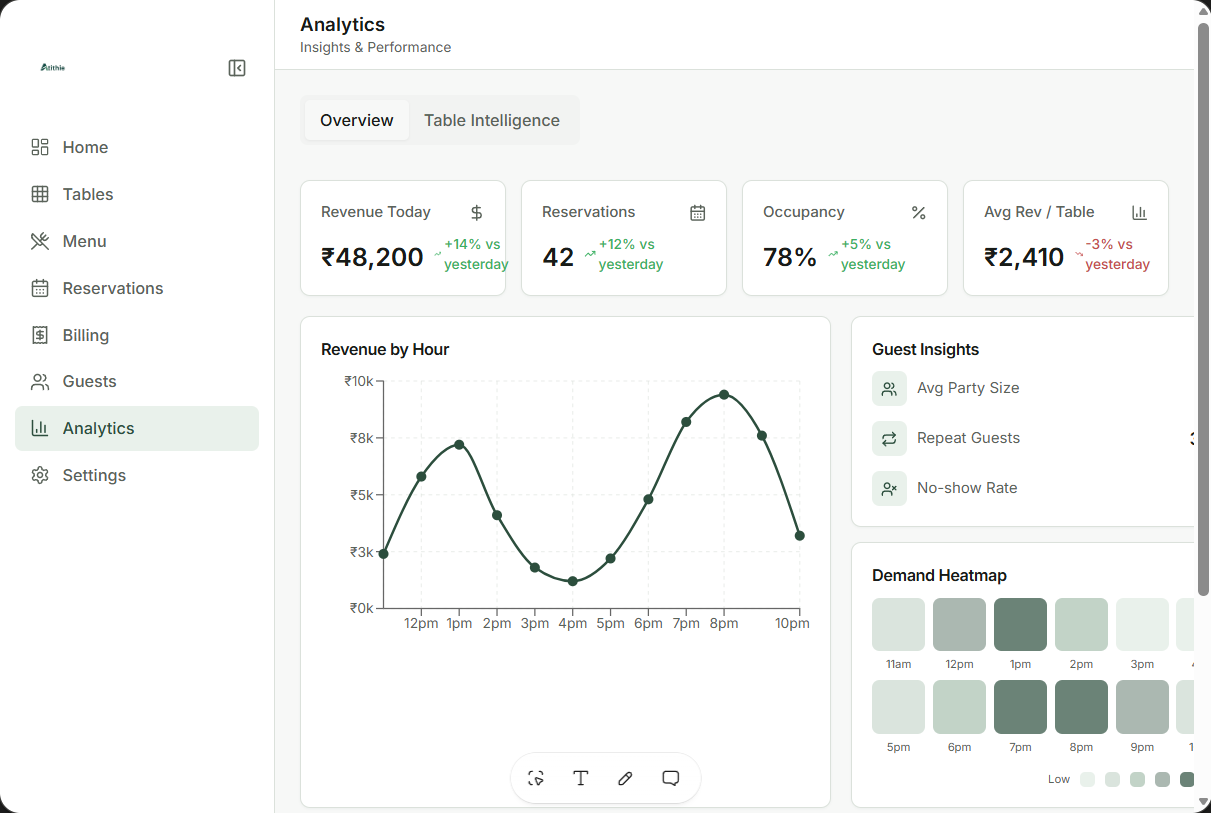Viewport: 1211px width, 813px height.
Task: Open the Menu section
Action: tap(137, 241)
